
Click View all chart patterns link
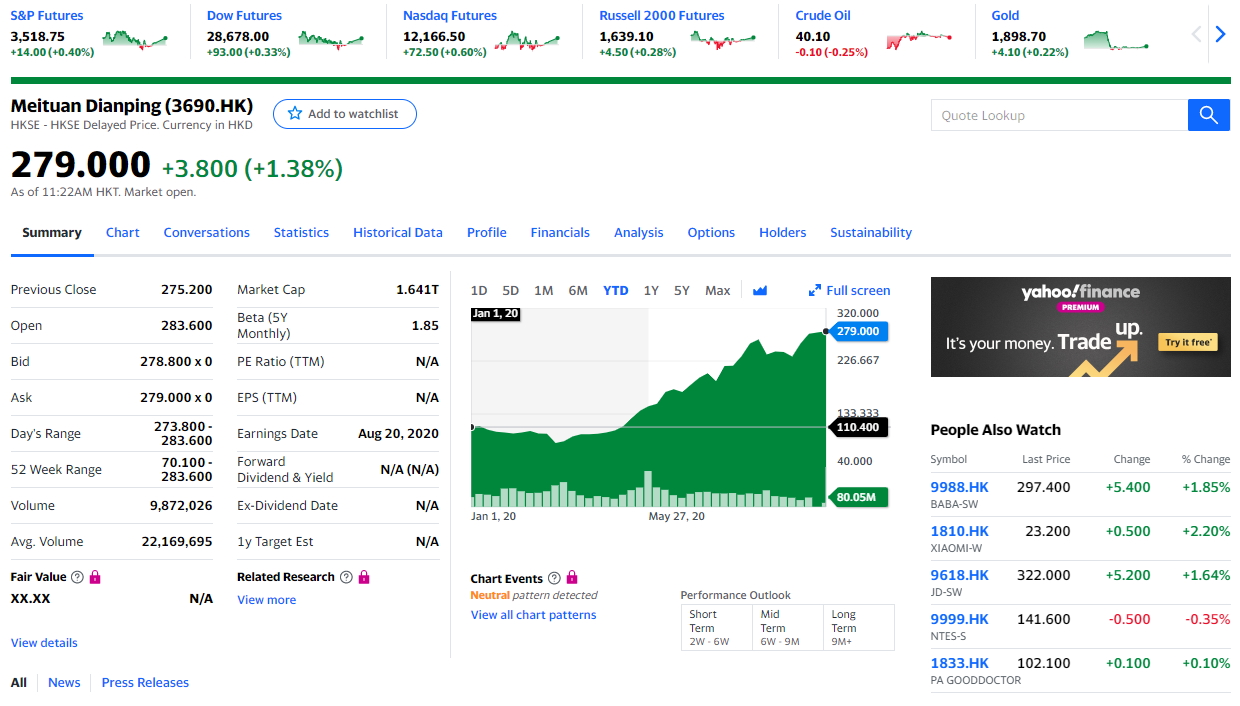point(533,615)
